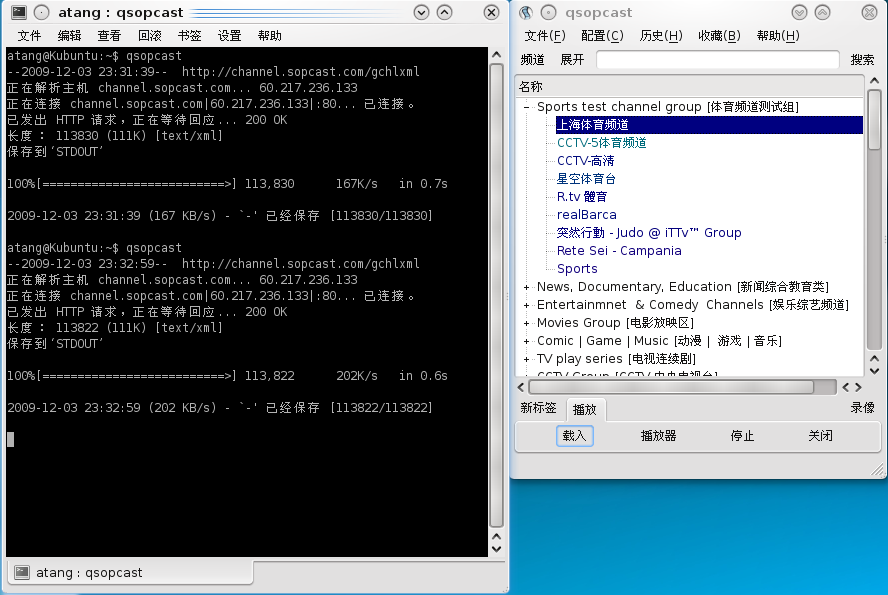This screenshot has height=595, width=888.
Task: Select the 突然行動 - Judo @ iTTv Group channel
Action: pos(649,233)
